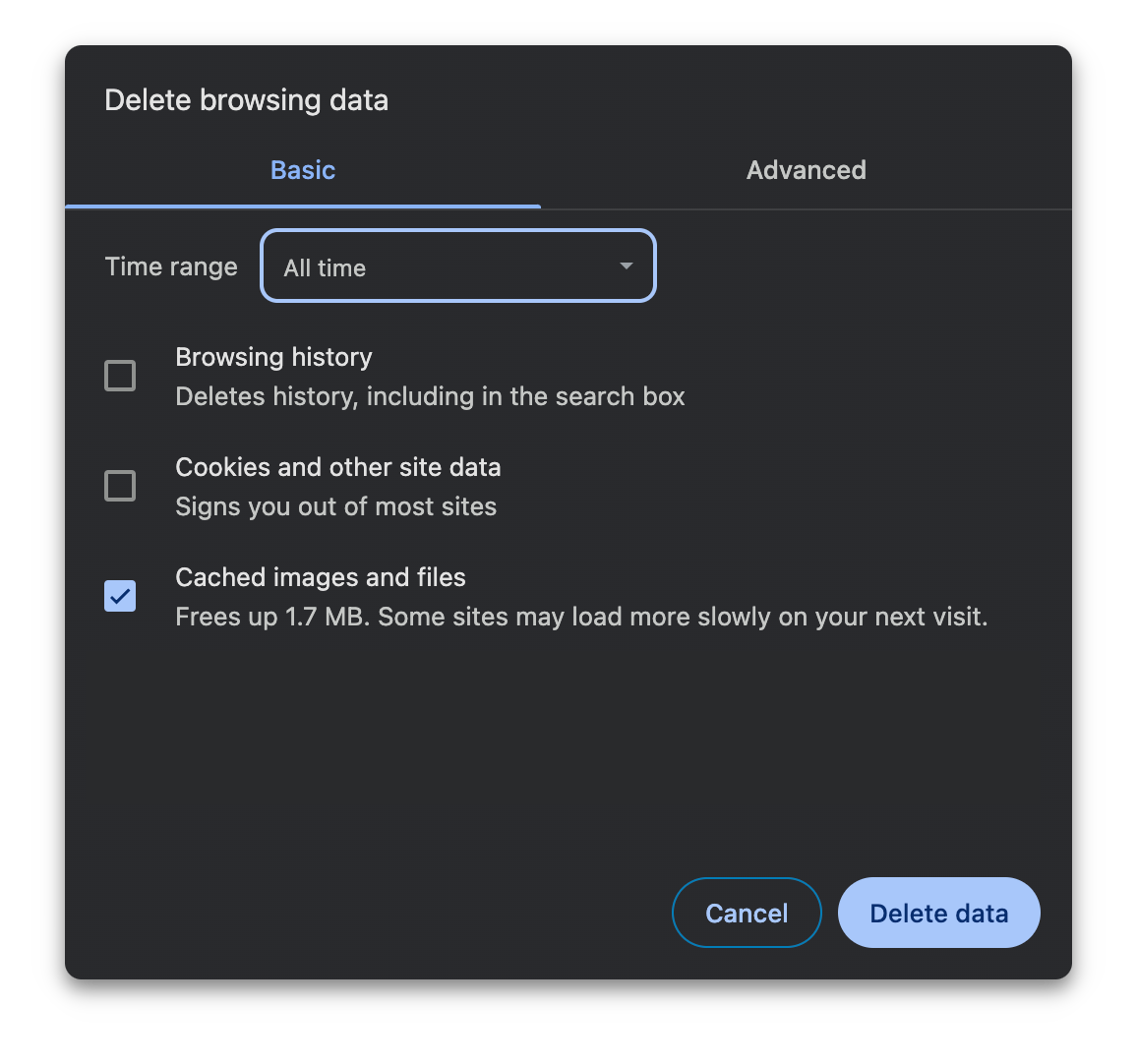Enable the Browsing history checkbox
The height and width of the screenshot is (1064, 1137).
click(x=120, y=376)
